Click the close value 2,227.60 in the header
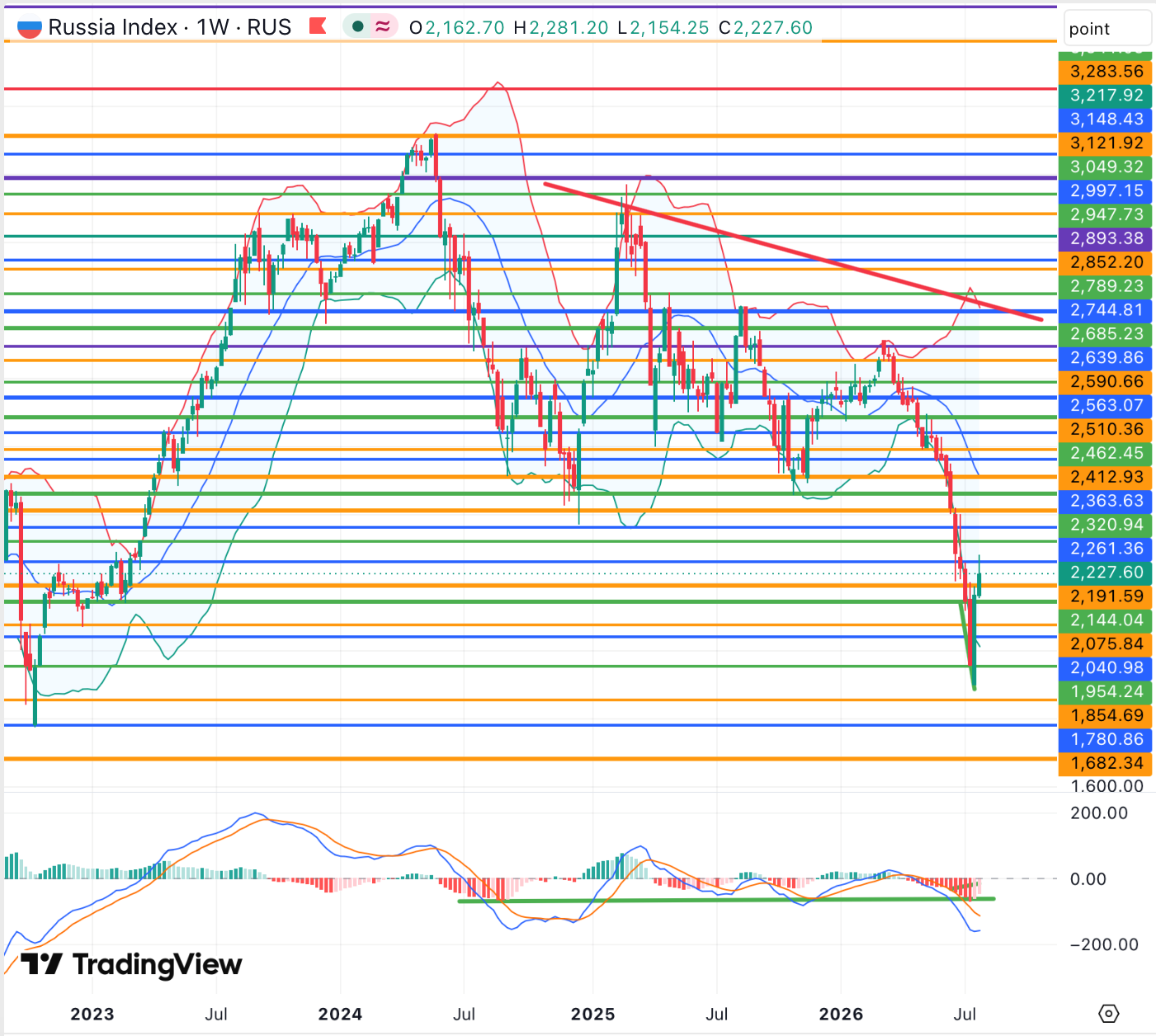 [x=773, y=27]
